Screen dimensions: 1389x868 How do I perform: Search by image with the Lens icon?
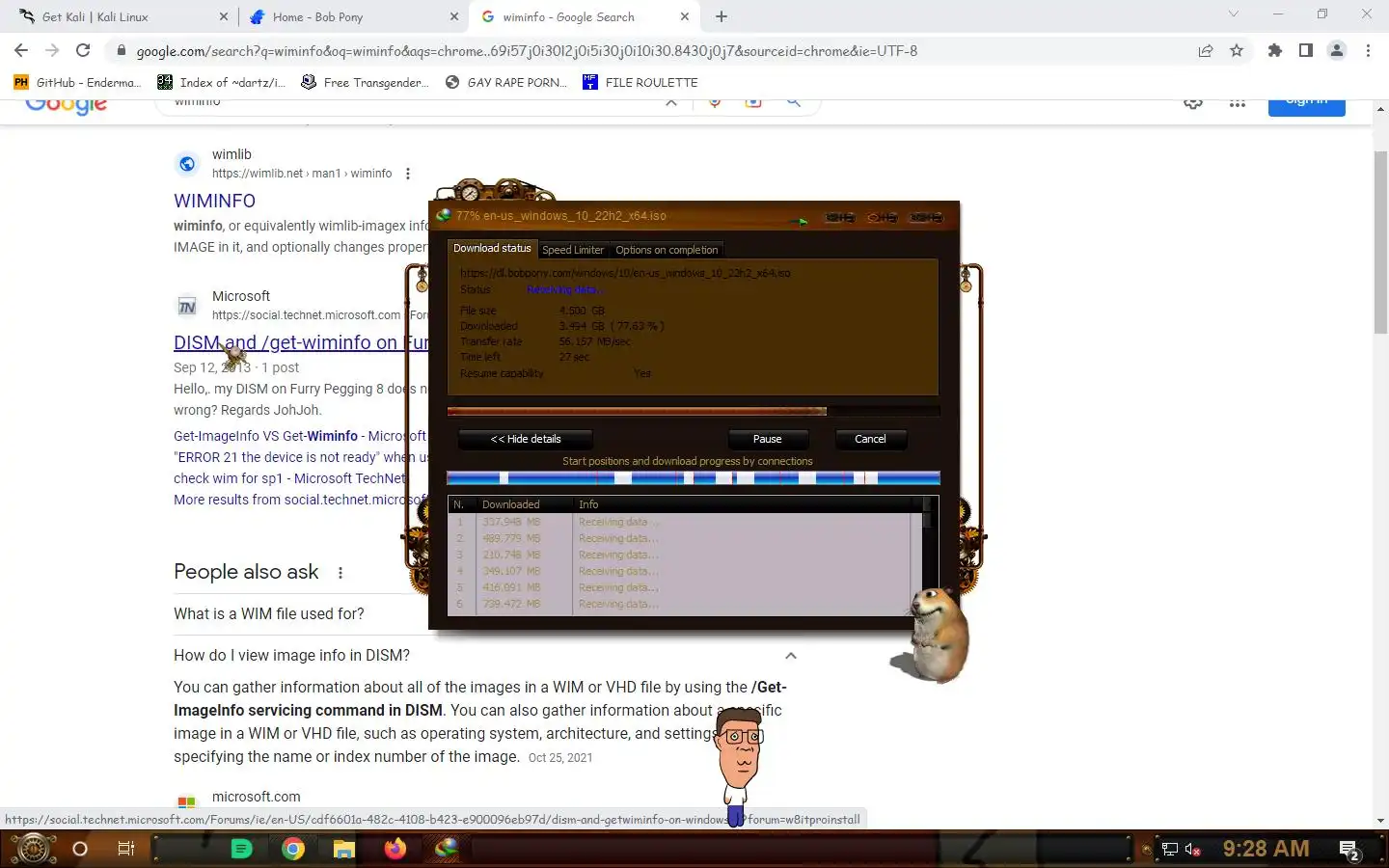click(753, 102)
